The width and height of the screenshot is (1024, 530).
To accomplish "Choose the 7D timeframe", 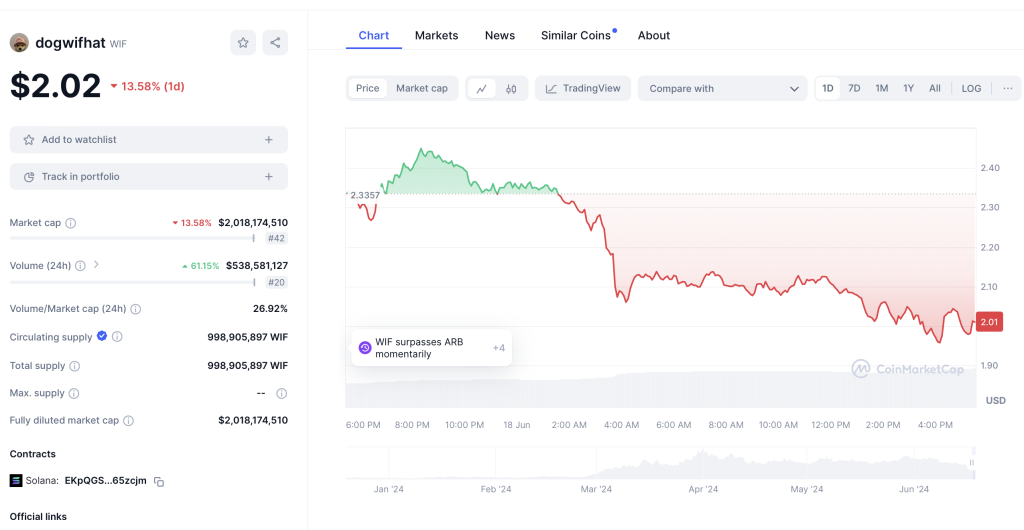I will point(854,89).
